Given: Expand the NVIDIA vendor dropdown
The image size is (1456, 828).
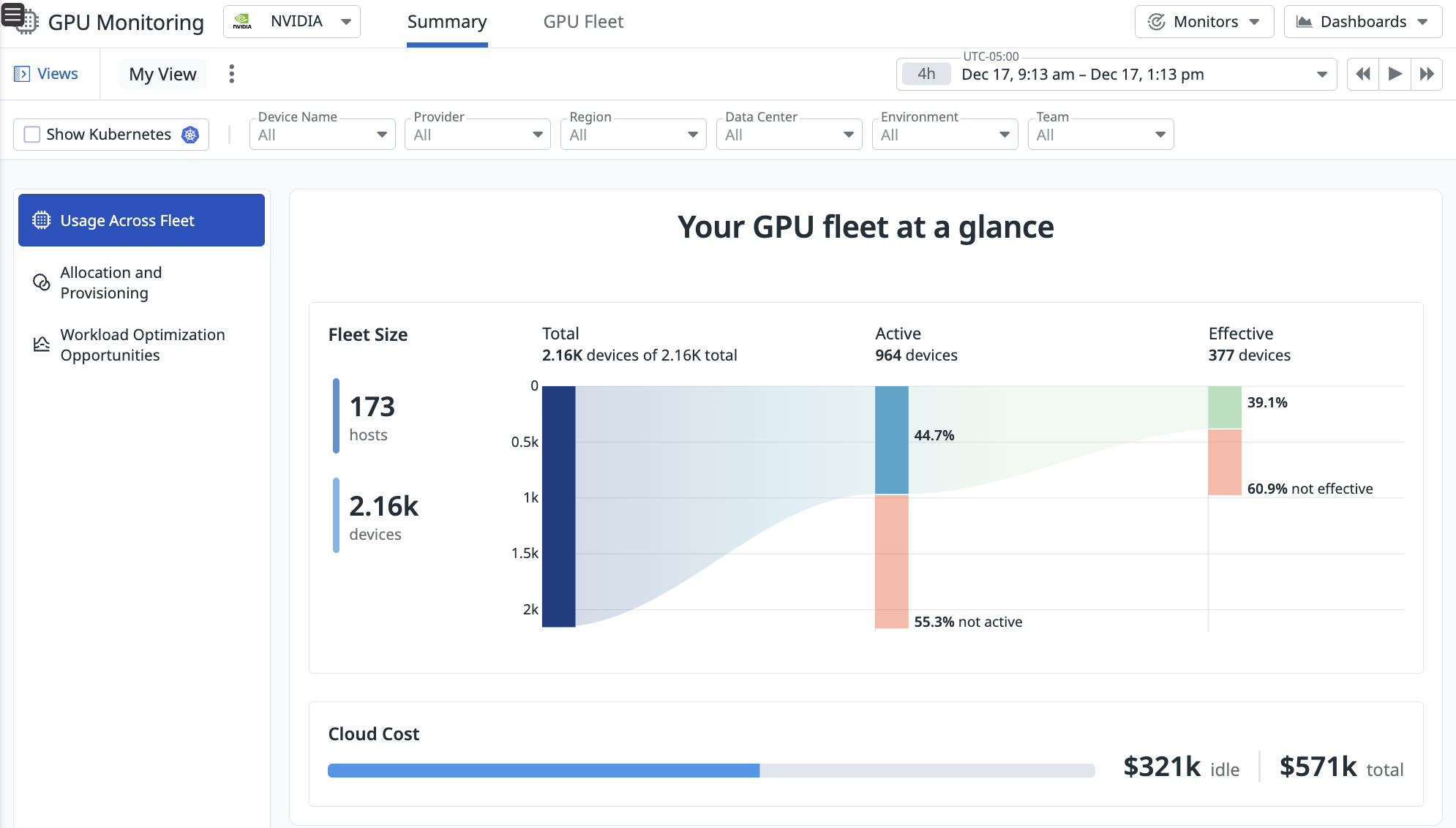Looking at the screenshot, I should coord(291,22).
